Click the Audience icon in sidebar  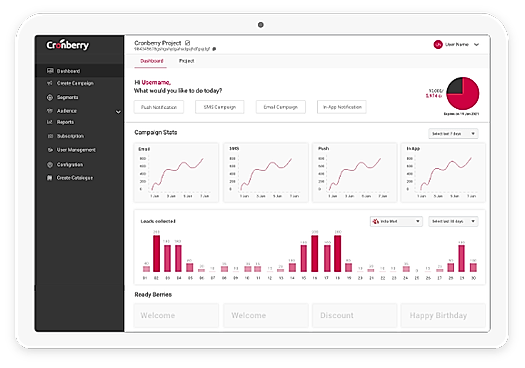(x=50, y=111)
